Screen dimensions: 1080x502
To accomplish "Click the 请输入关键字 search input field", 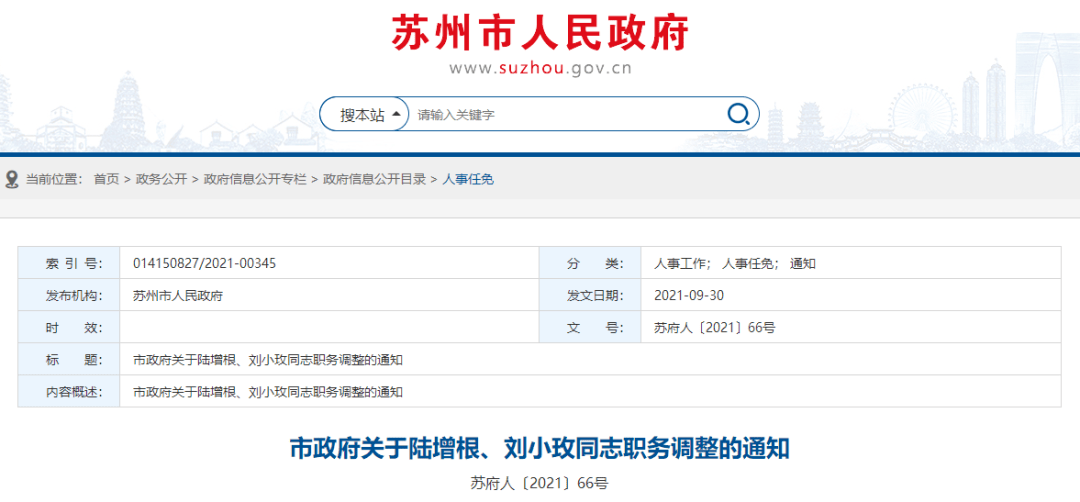I will point(566,114).
